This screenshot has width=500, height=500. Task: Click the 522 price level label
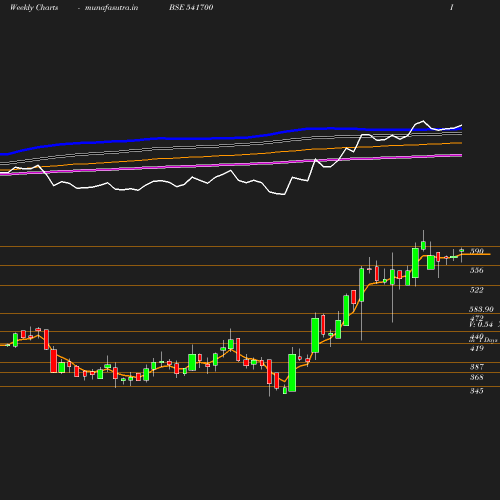(x=477, y=290)
